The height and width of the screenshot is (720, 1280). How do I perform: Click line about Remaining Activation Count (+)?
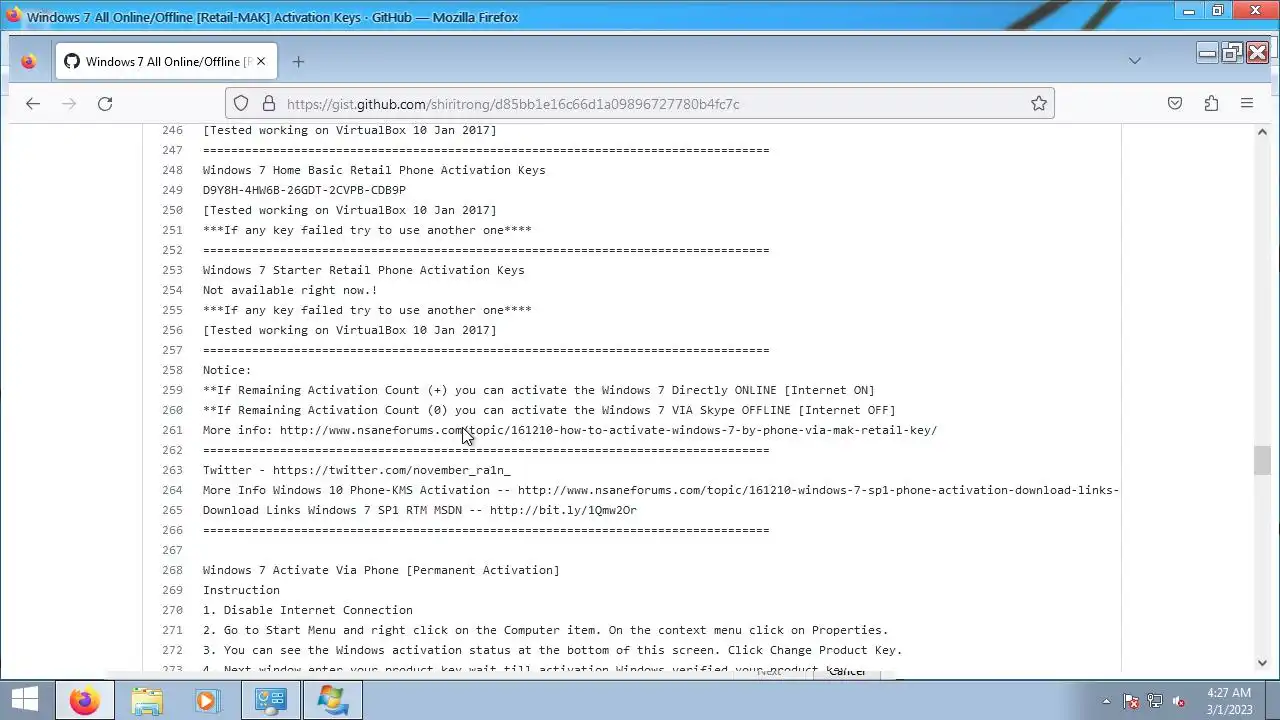pyautogui.click(x=538, y=390)
